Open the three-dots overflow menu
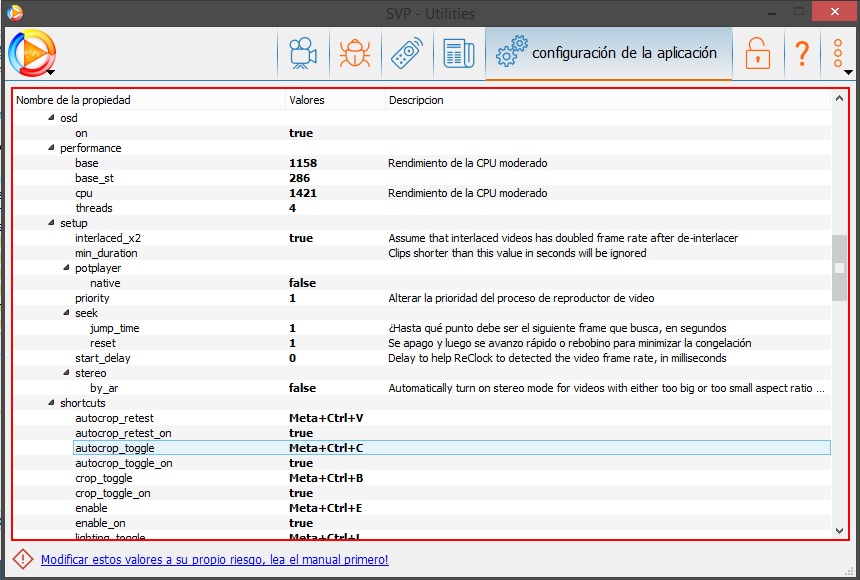This screenshot has width=860, height=580. 839,54
